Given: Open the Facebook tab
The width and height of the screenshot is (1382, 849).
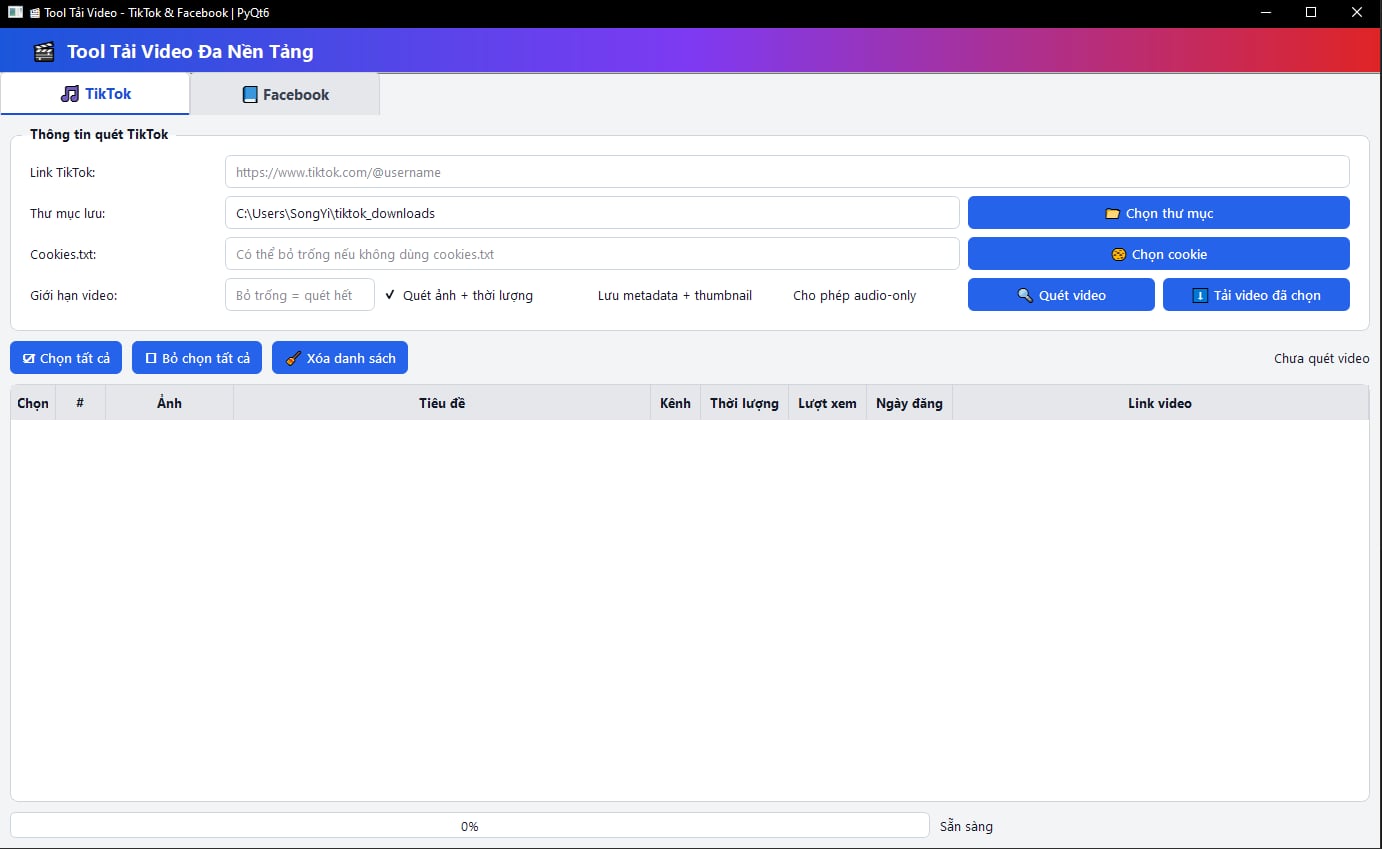Looking at the screenshot, I should coord(285,95).
